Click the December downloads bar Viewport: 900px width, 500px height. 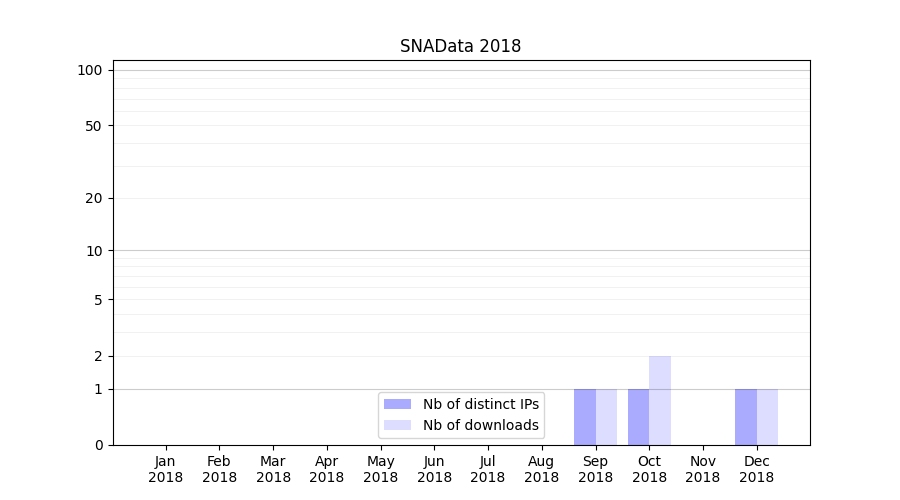767,417
